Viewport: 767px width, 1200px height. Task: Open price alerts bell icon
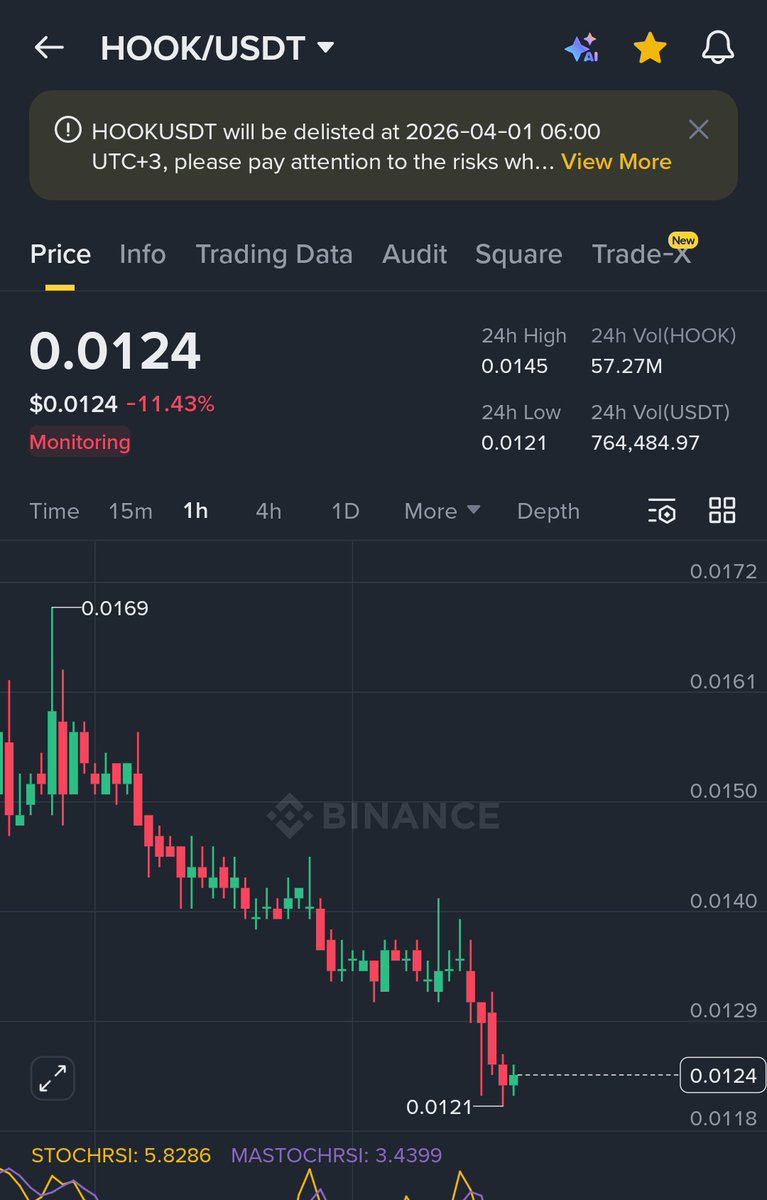pyautogui.click(x=718, y=48)
